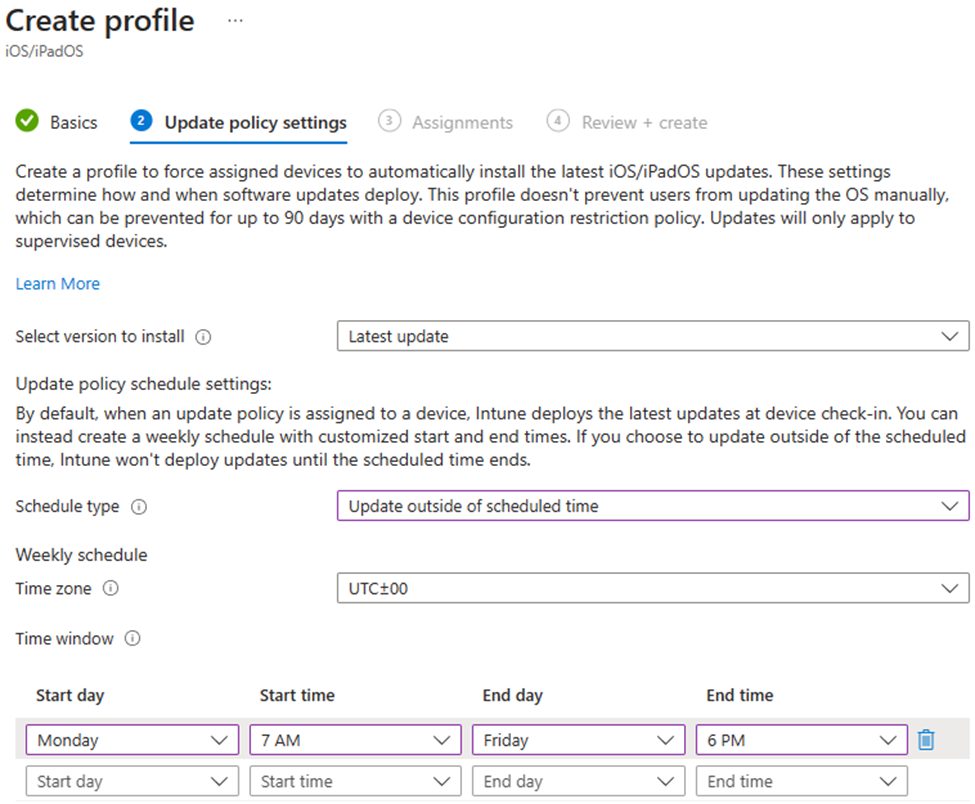This screenshot has width=975, height=804.
Task: Open the Review + create tab
Action: (x=644, y=123)
